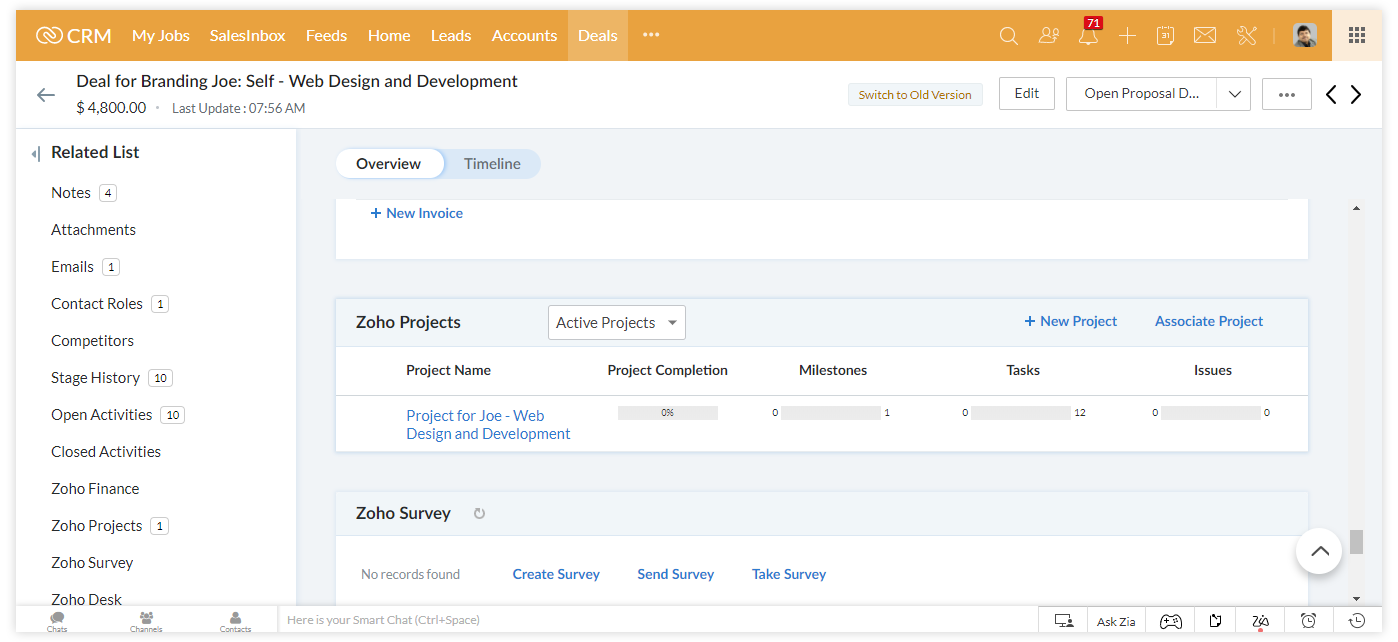
Task: Click the plus create-new icon in header
Action: (x=1127, y=36)
